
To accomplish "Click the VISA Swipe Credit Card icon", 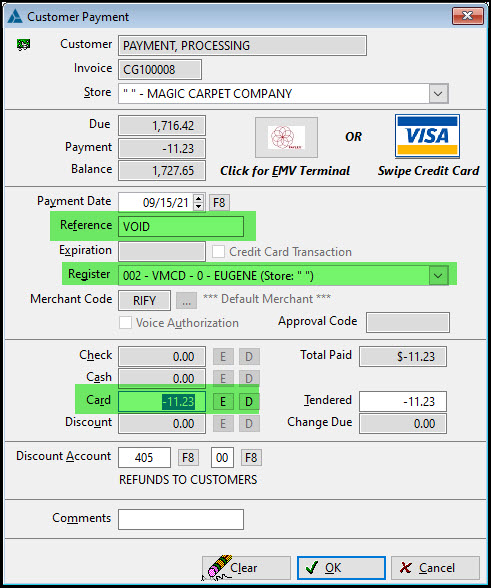I will coord(427,136).
